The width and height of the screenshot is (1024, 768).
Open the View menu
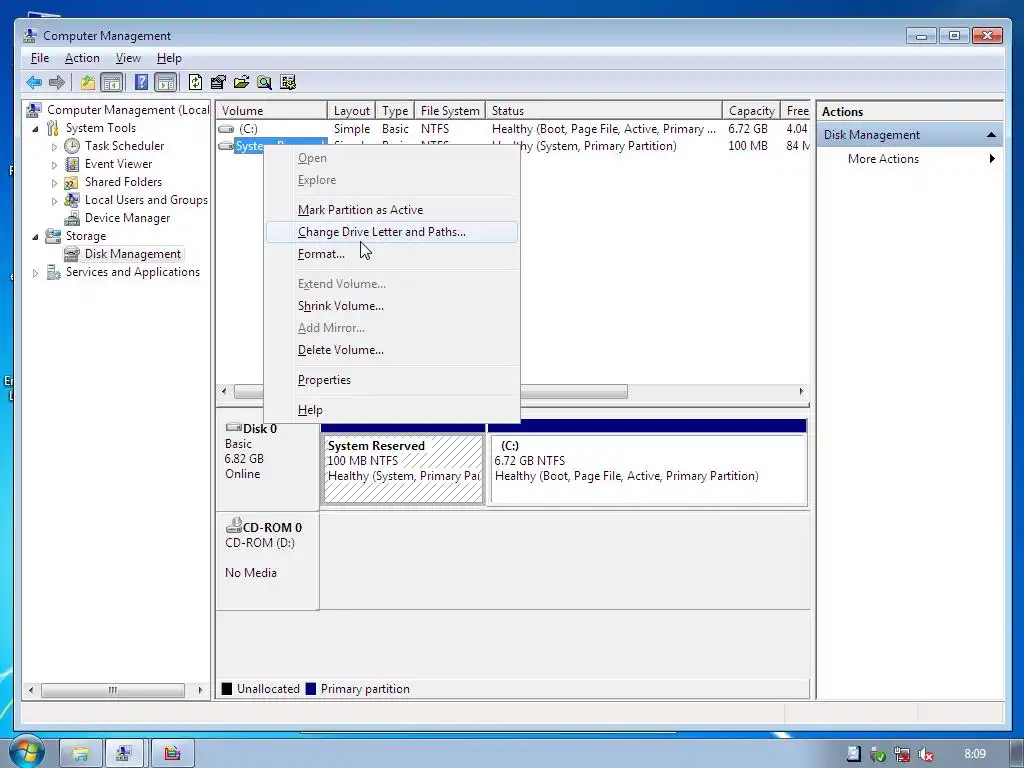click(128, 58)
